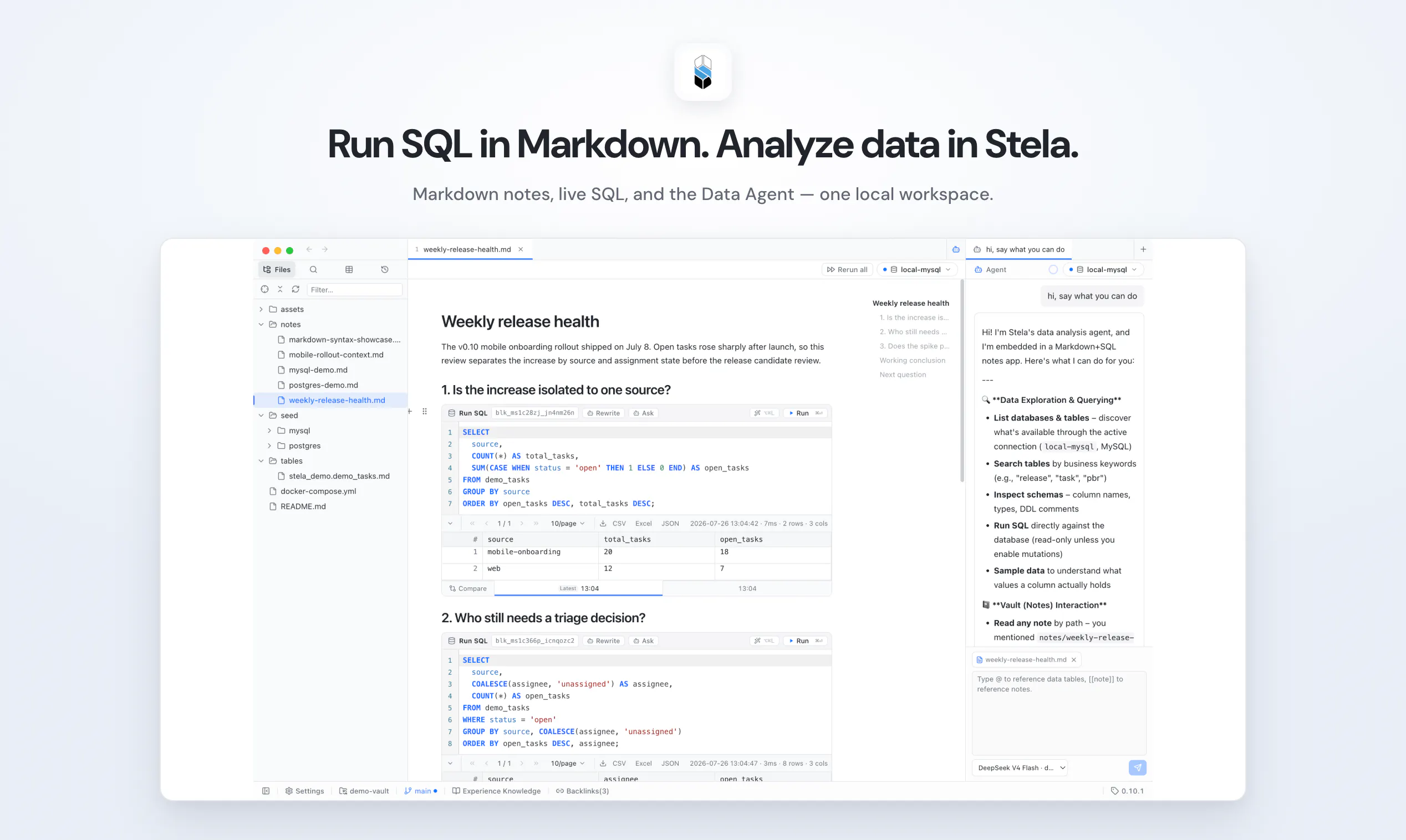Expand the mysql folder

click(269, 431)
